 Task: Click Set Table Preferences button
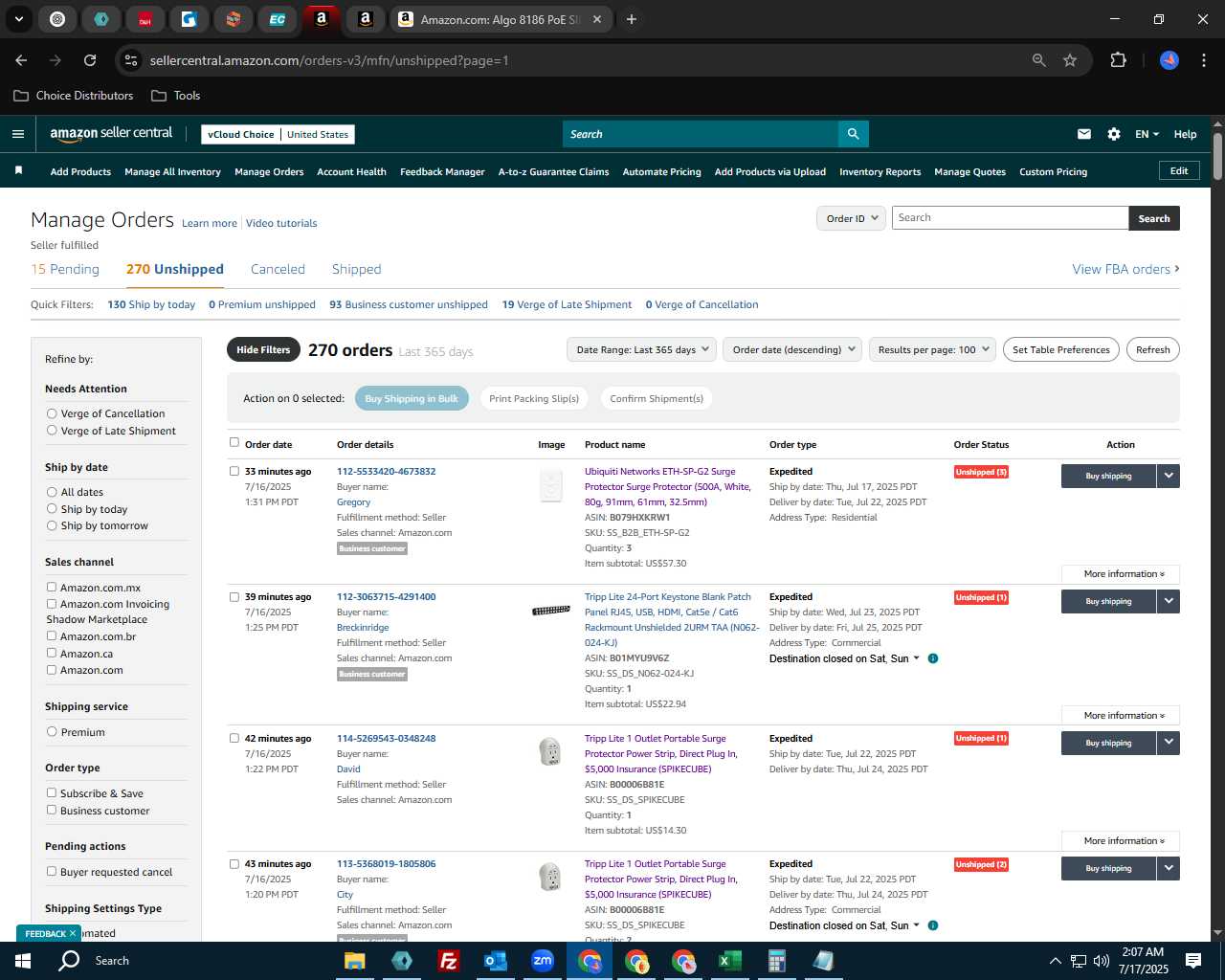(x=1061, y=349)
